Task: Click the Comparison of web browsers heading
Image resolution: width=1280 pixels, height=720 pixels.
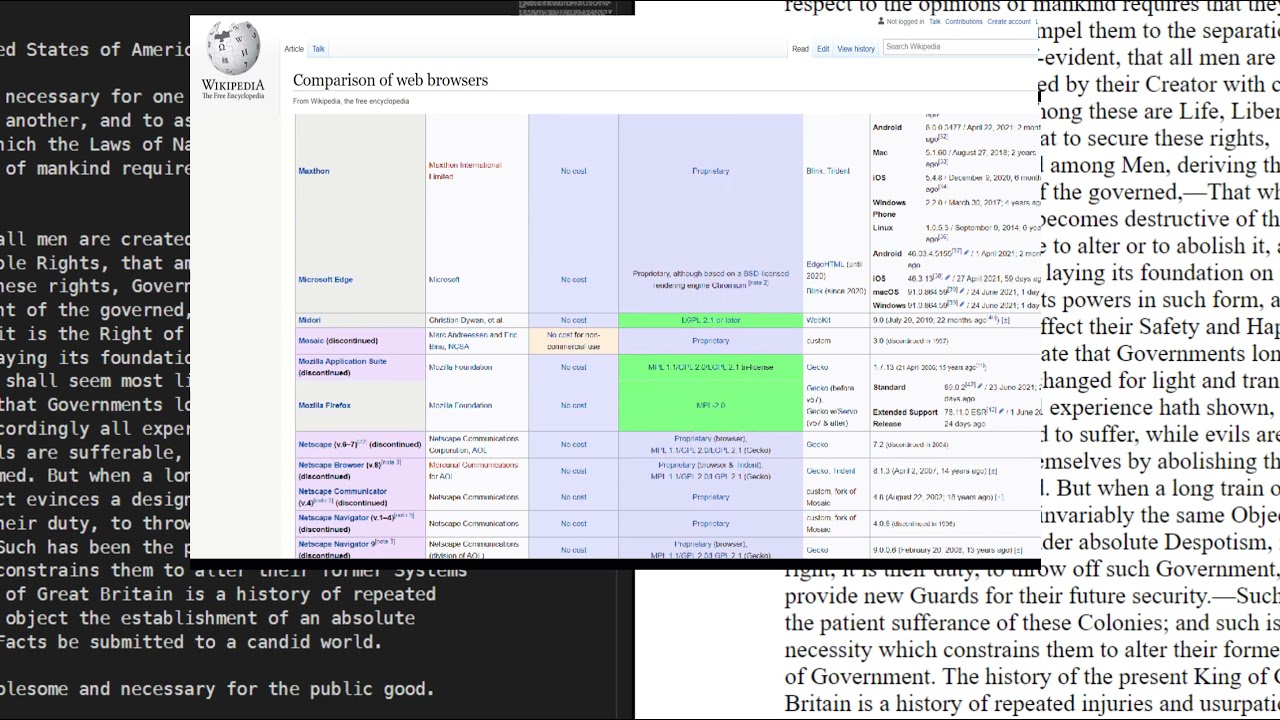Action: pos(390,80)
